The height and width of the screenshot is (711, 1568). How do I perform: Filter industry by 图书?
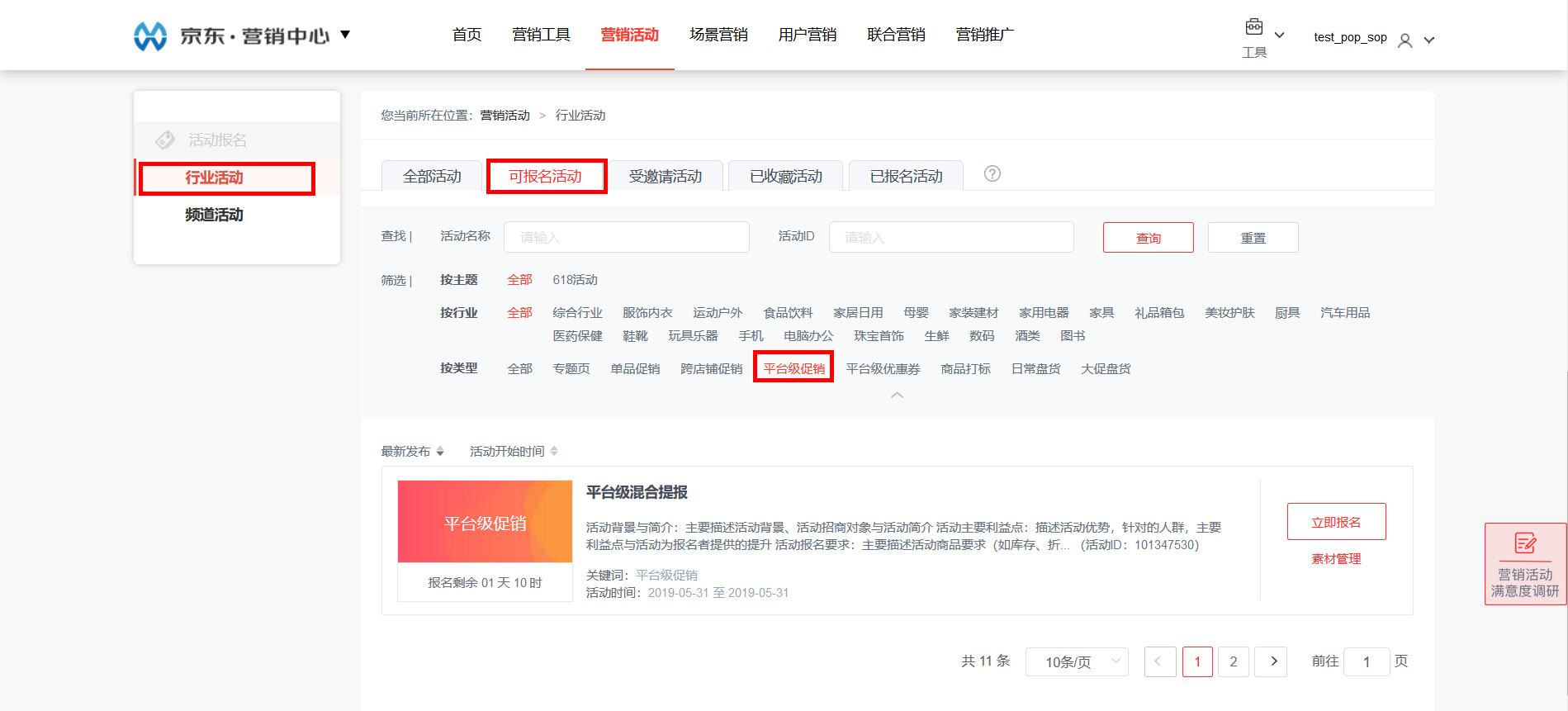tap(1073, 336)
